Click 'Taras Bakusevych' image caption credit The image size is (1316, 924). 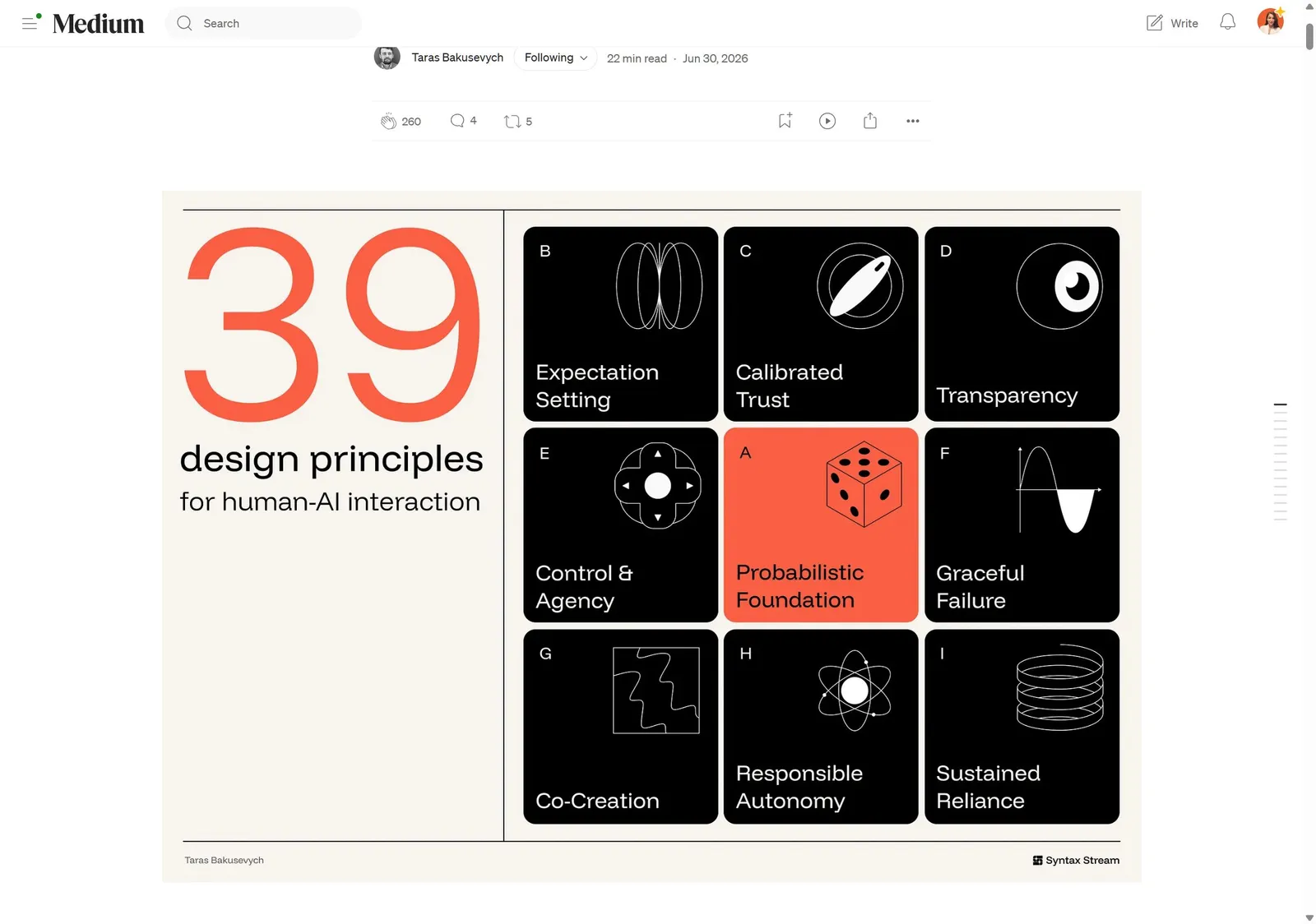(x=224, y=861)
